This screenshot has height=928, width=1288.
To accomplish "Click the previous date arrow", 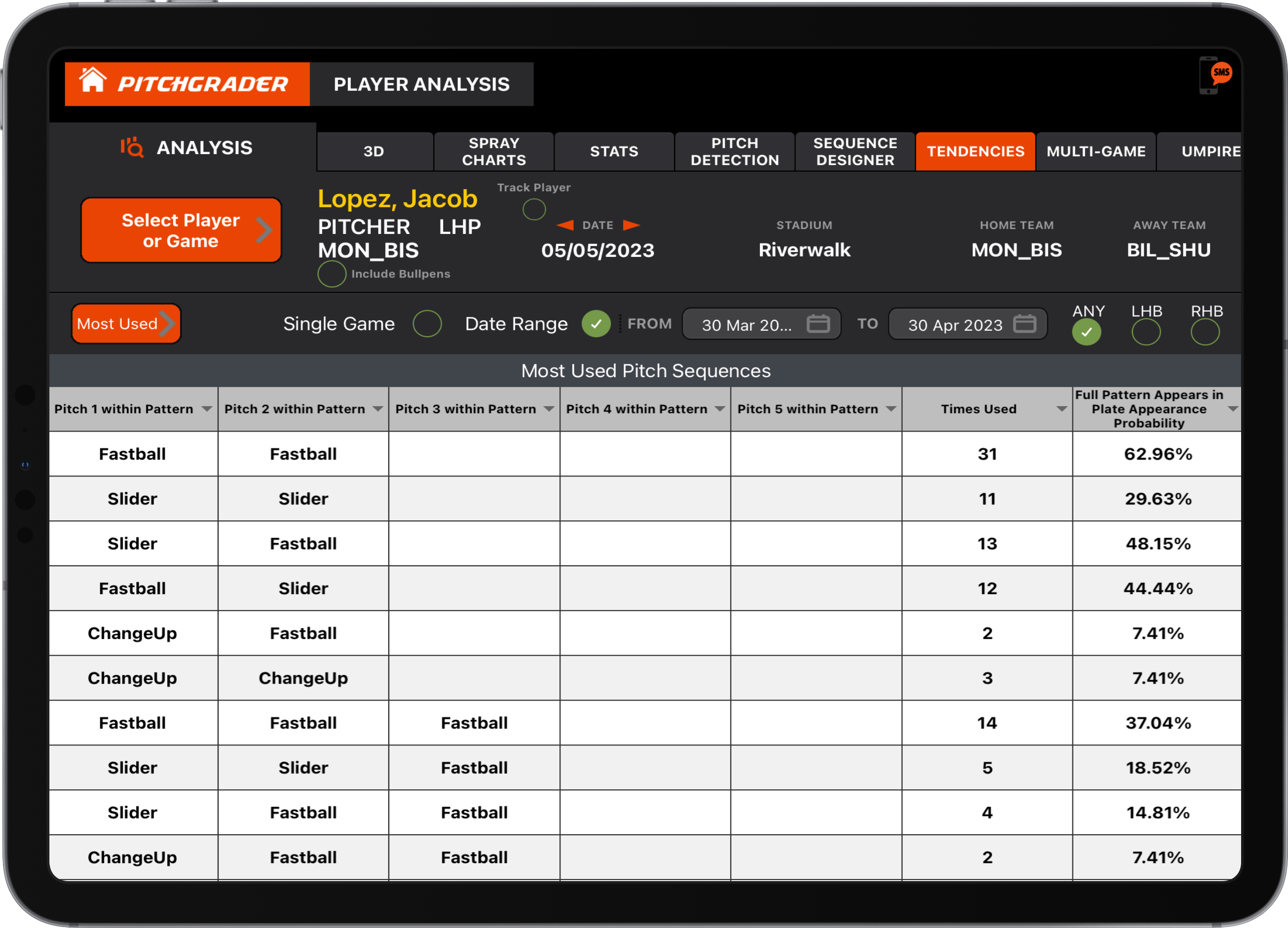I will coord(564,225).
